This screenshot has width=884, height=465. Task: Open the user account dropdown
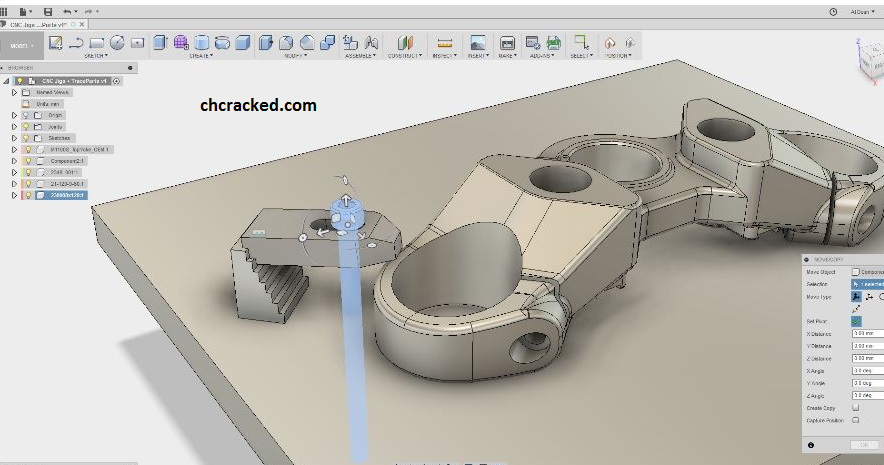(863, 11)
